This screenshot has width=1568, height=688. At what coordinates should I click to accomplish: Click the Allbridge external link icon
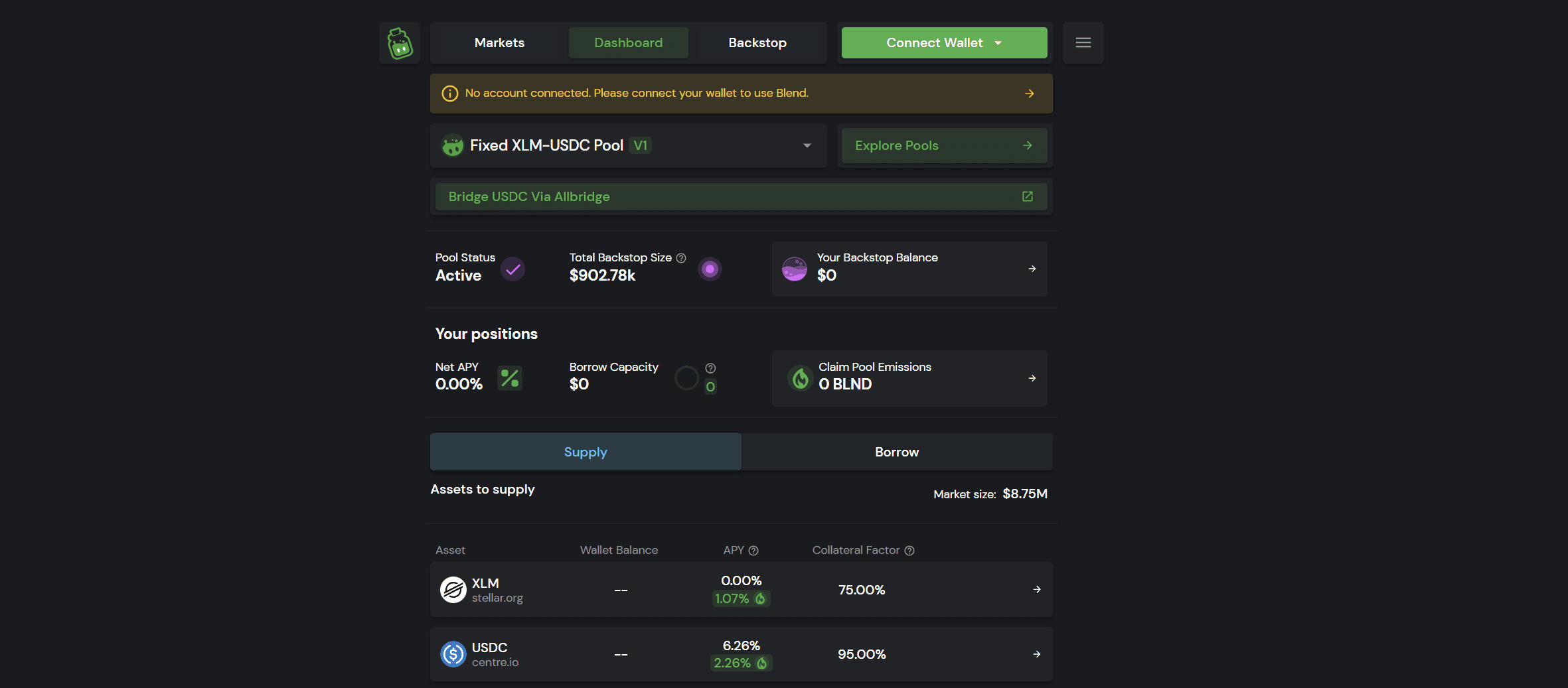pyautogui.click(x=1027, y=196)
